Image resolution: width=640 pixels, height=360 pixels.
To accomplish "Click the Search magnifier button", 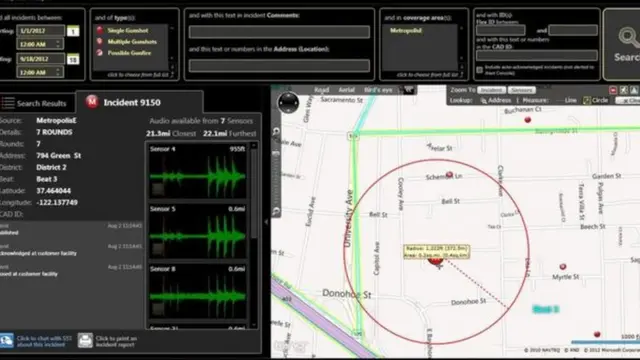I will coord(623,44).
